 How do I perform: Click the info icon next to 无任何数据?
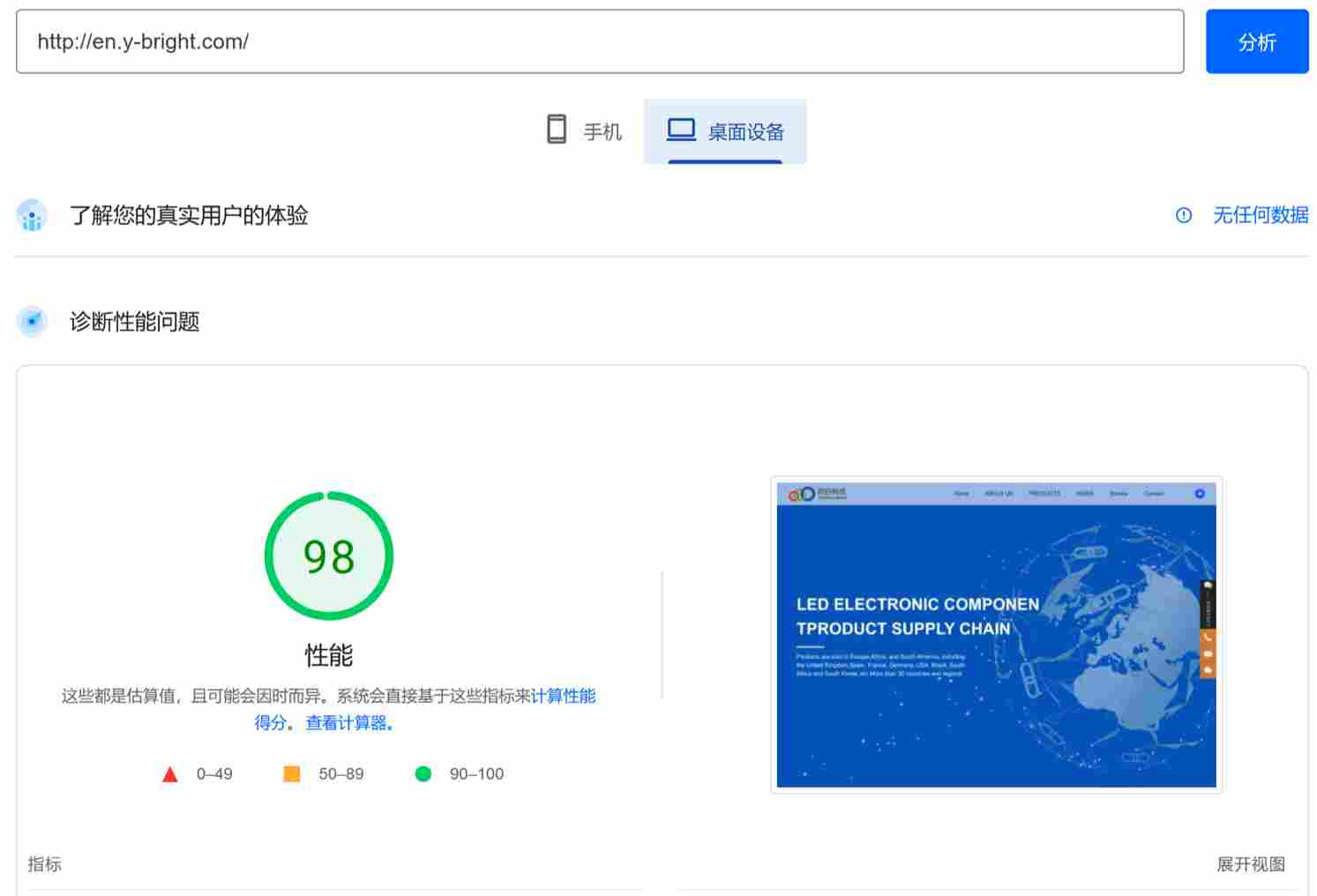click(x=1183, y=215)
